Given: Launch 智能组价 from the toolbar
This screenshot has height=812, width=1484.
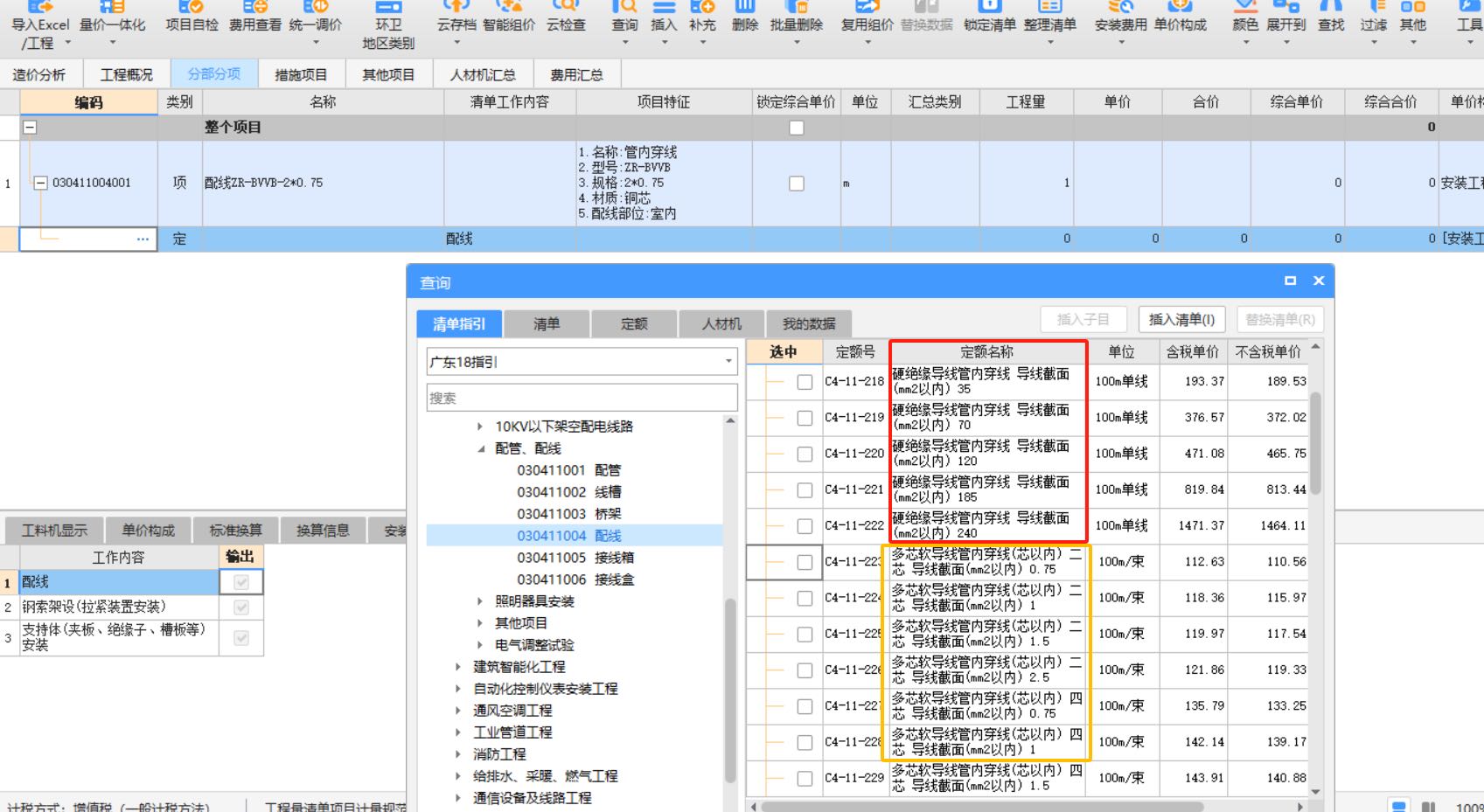Looking at the screenshot, I should point(508,17).
